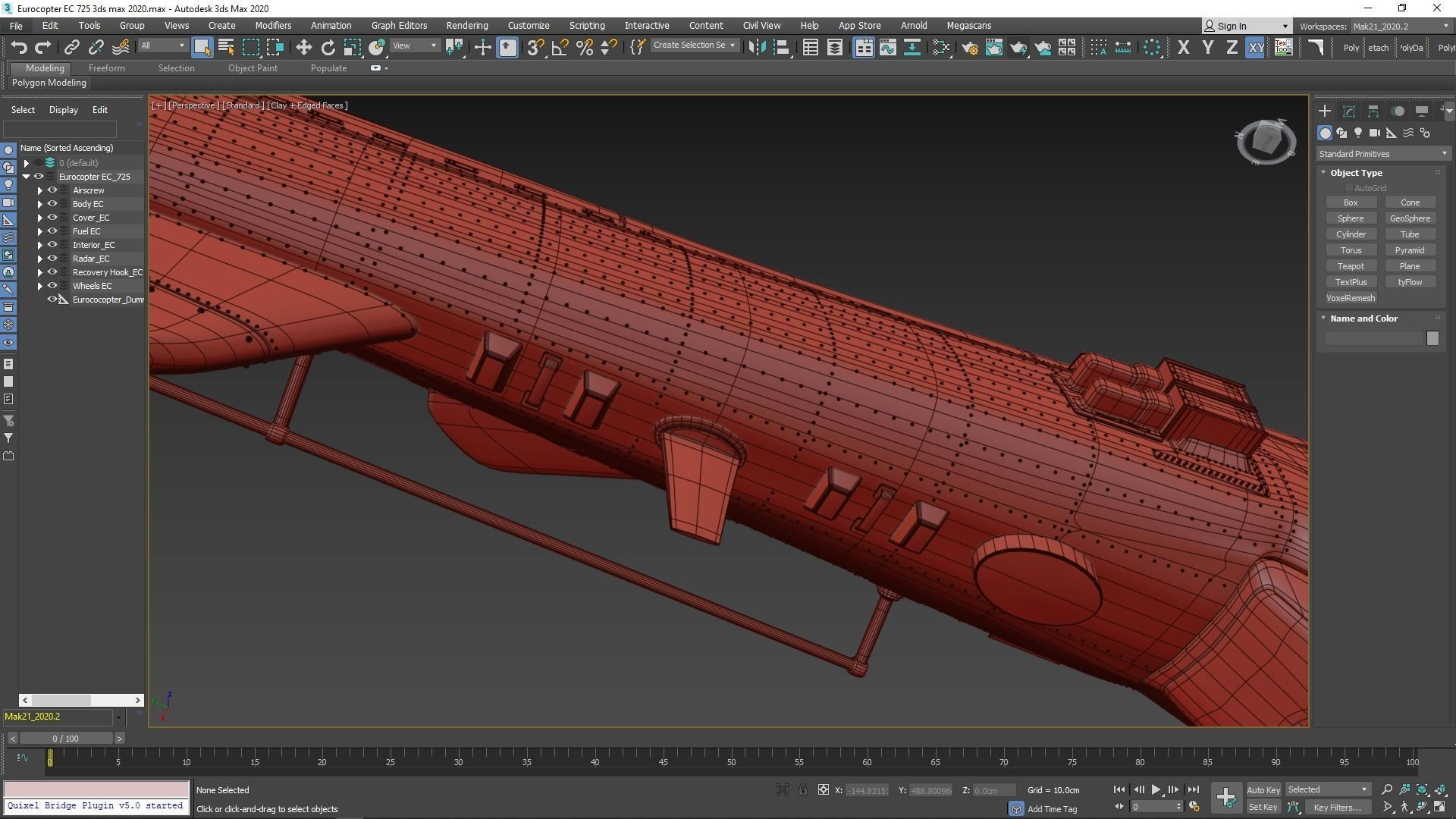Viewport: 1456px width, 819px height.
Task: Select the Select and Move tool
Action: [x=303, y=48]
